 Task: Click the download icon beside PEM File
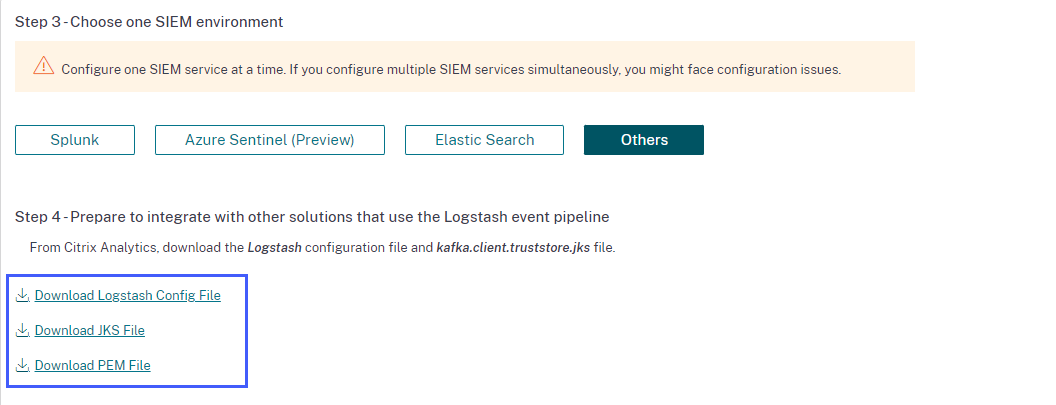(x=22, y=365)
